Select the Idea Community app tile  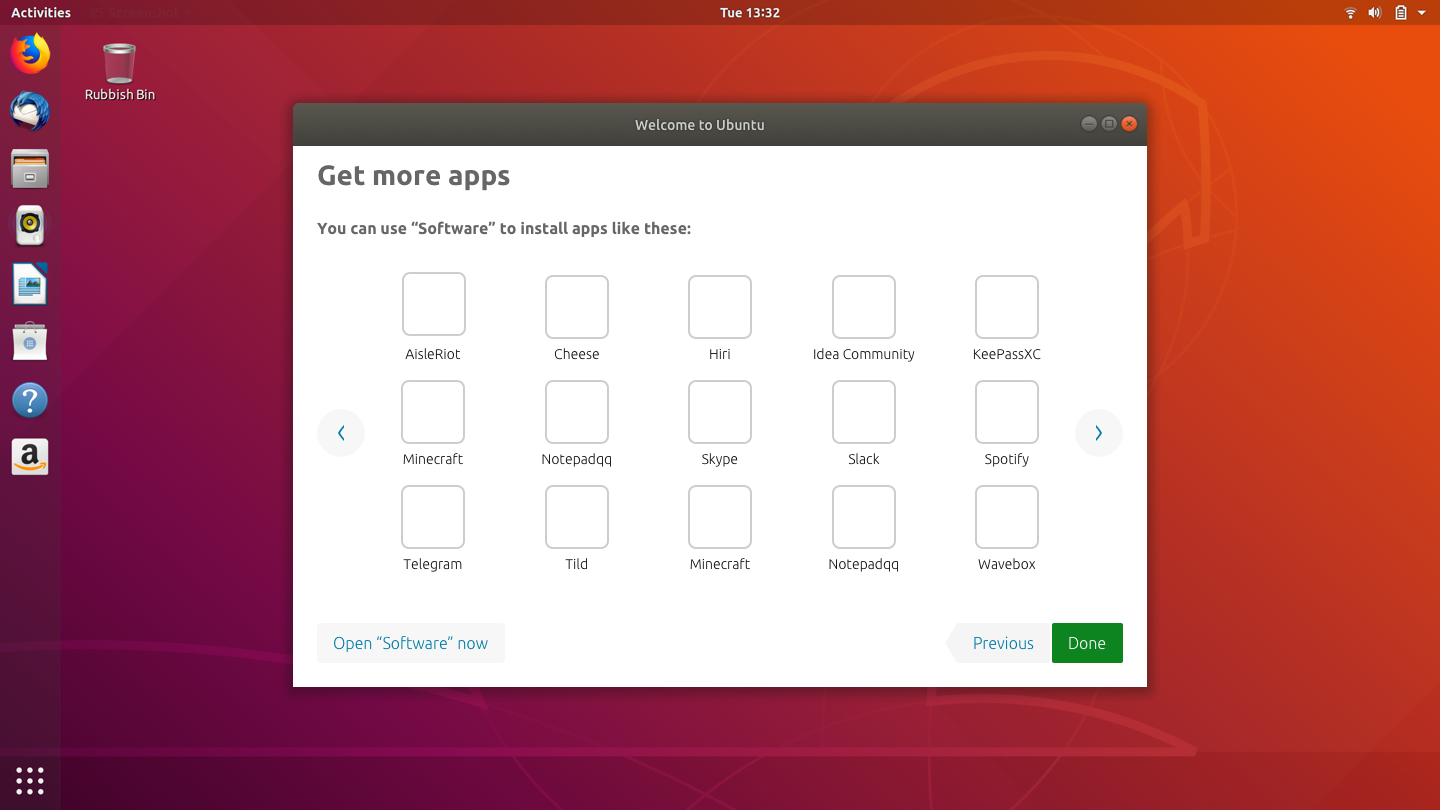pos(863,307)
